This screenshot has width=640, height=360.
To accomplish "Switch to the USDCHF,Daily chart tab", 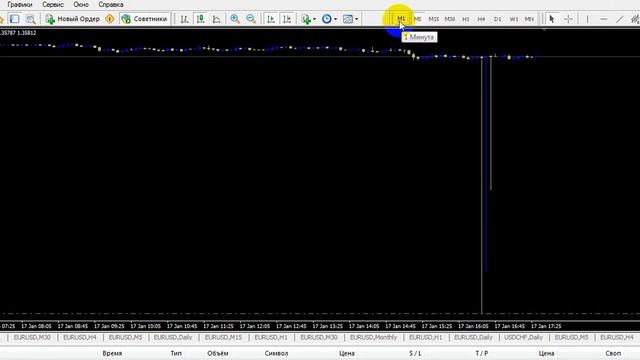I will pyautogui.click(x=523, y=338).
